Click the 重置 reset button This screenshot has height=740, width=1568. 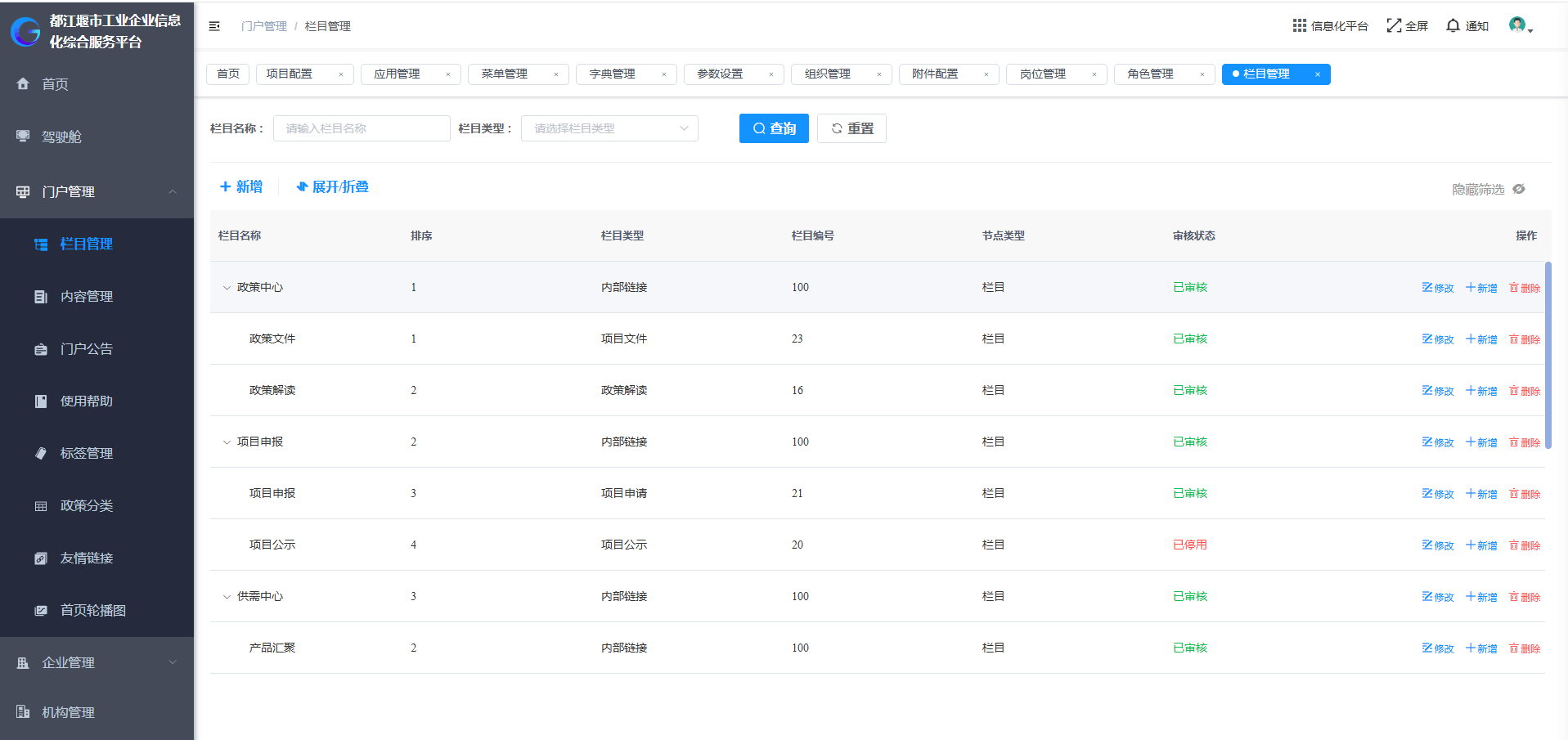pos(851,128)
